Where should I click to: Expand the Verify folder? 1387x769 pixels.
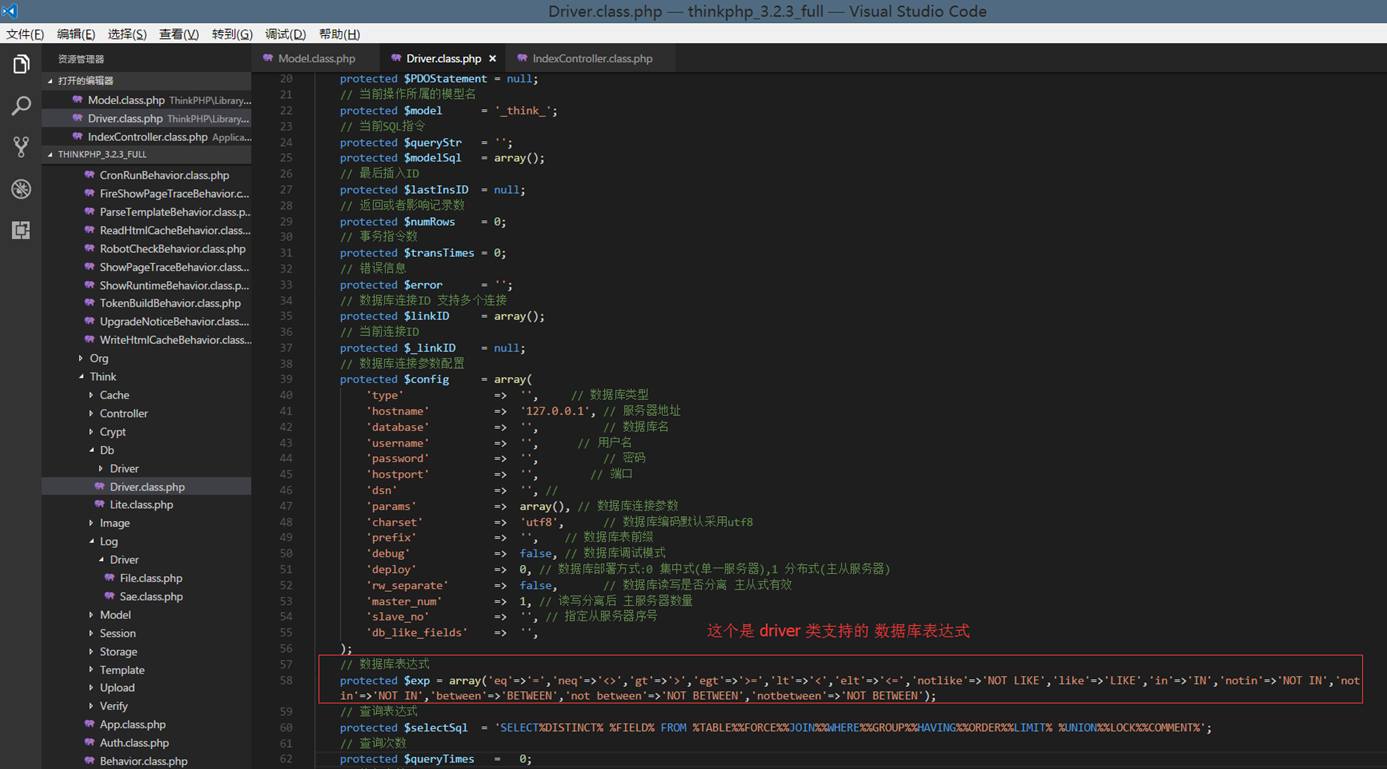pos(113,706)
